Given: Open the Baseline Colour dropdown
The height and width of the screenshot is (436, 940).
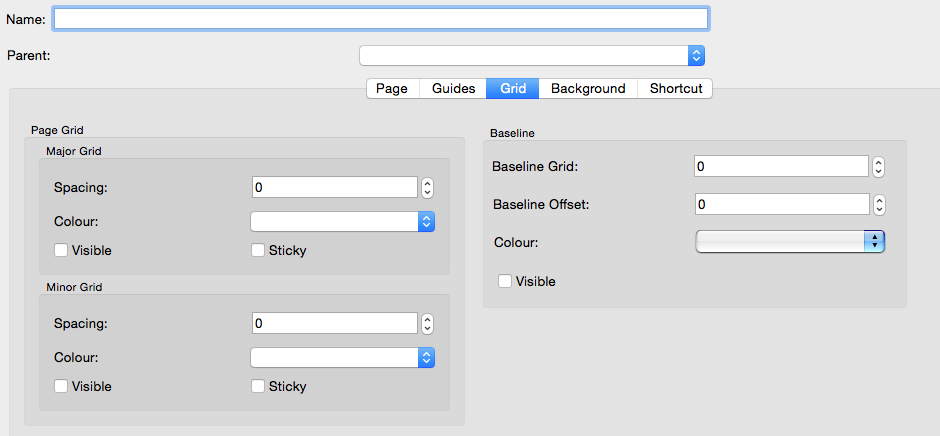Looking at the screenshot, I should click(x=790, y=241).
